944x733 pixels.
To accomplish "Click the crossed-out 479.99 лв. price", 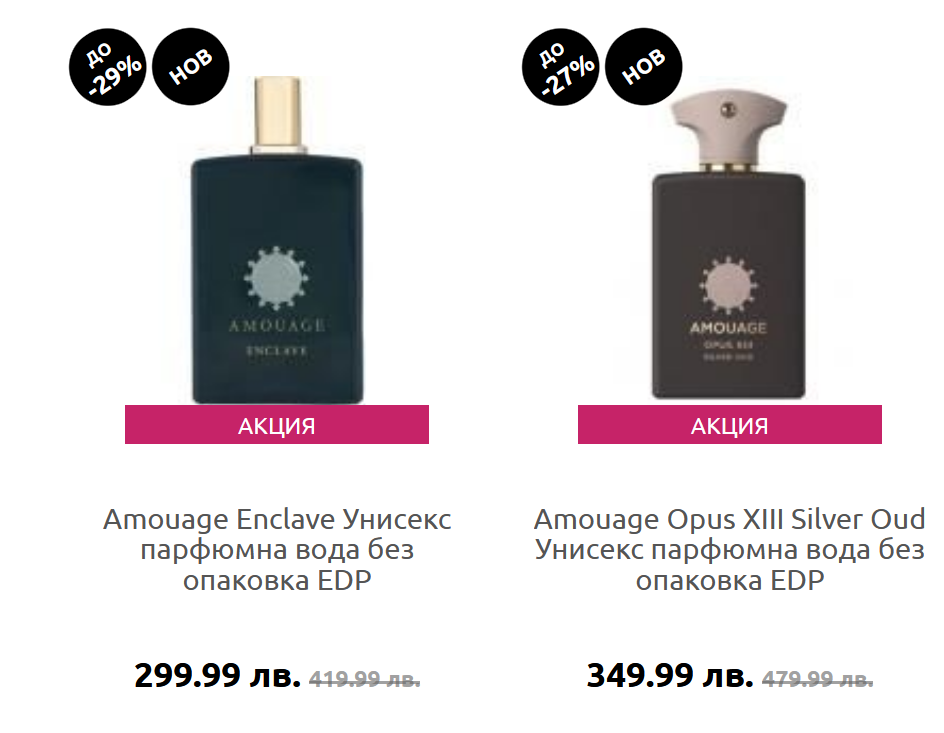I will [x=818, y=679].
